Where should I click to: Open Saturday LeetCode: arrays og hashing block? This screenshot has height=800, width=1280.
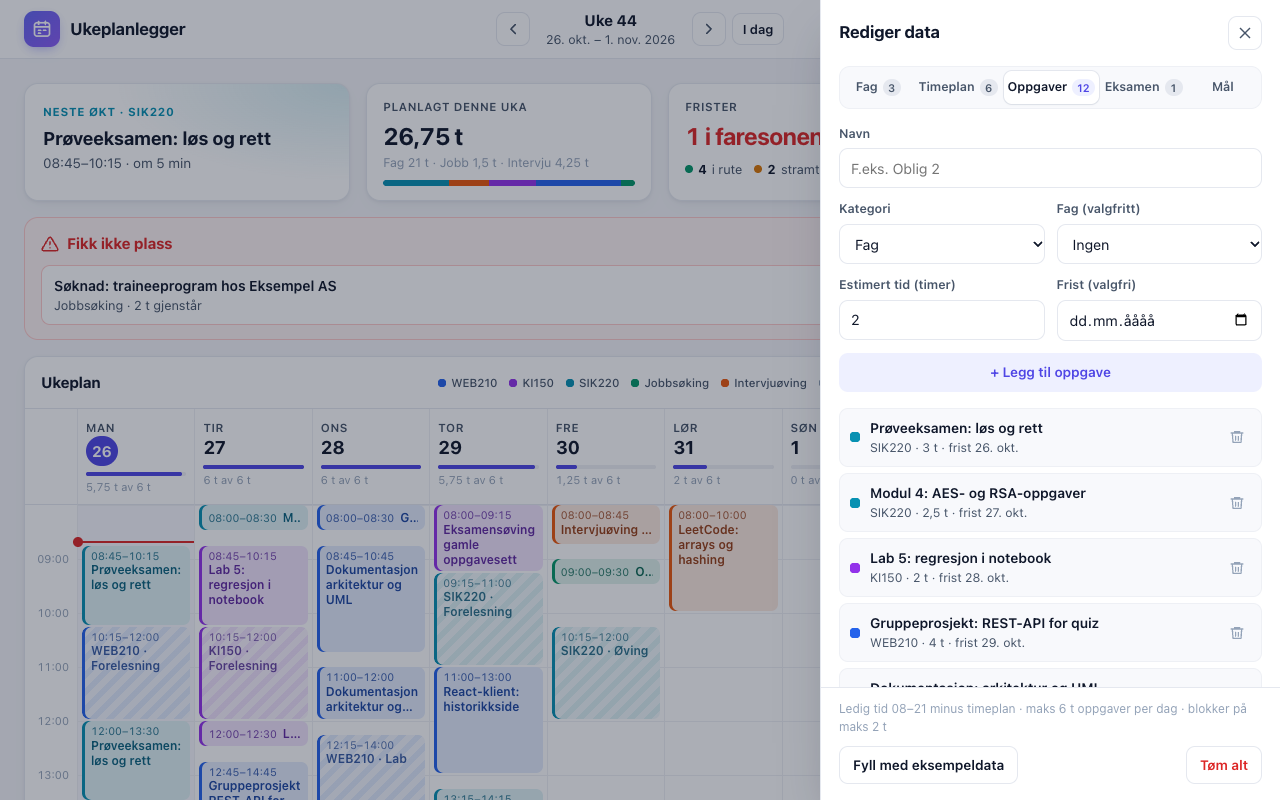pos(723,557)
